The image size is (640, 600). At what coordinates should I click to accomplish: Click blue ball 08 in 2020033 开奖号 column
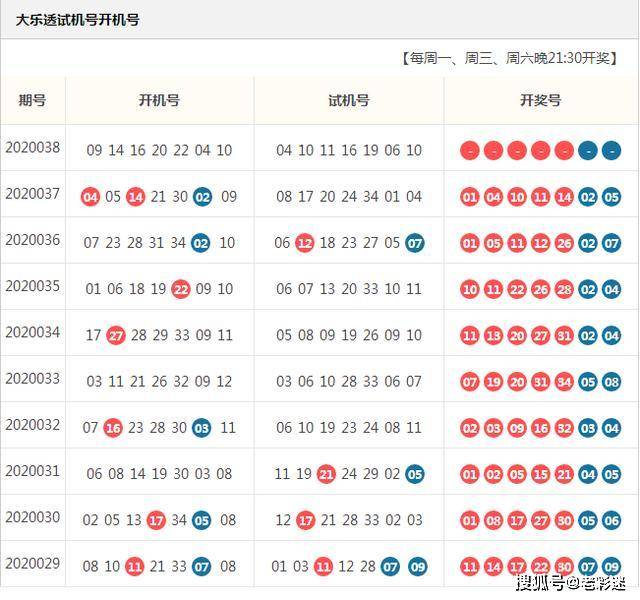point(611,382)
